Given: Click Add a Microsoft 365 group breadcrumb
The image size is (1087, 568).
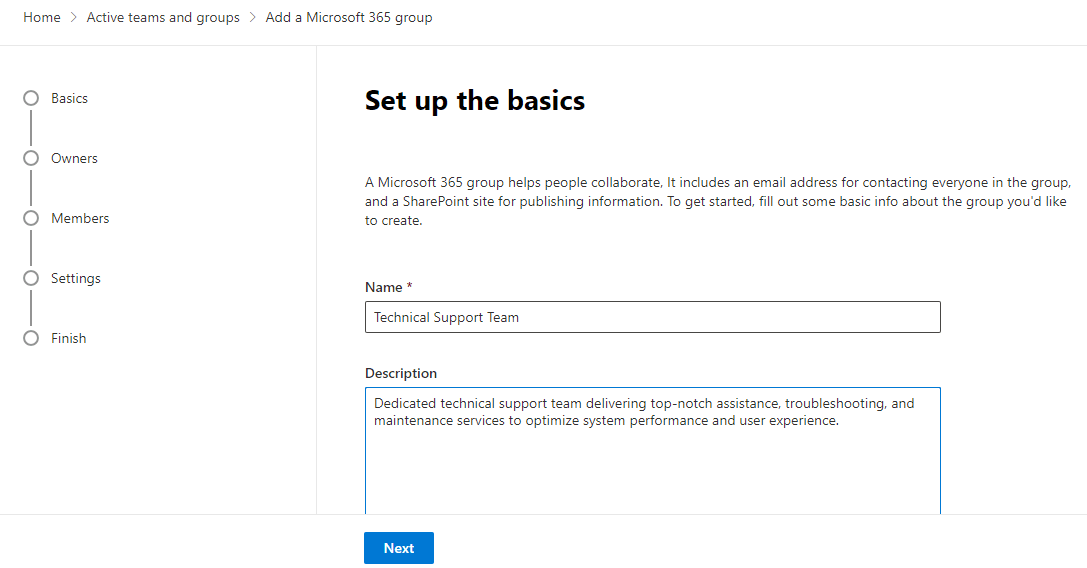Looking at the screenshot, I should point(349,18).
